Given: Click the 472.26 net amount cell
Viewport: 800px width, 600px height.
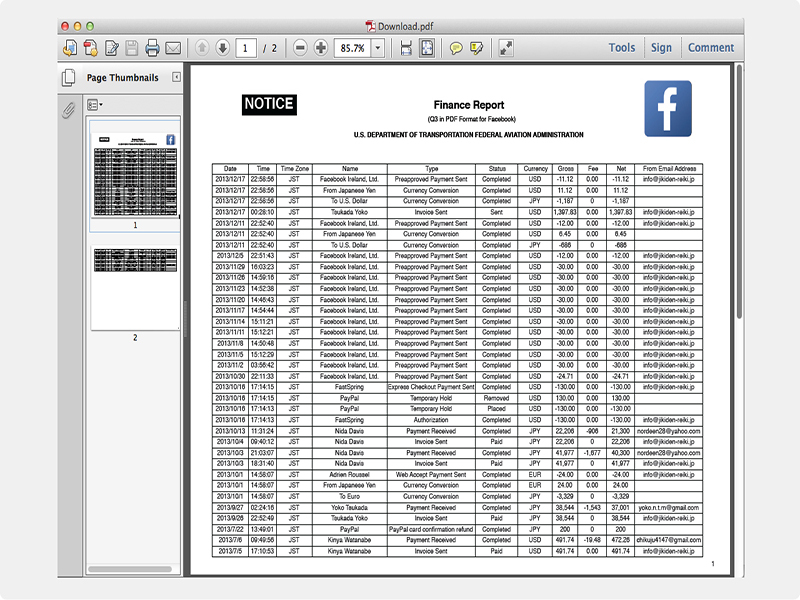Looking at the screenshot, I should pyautogui.click(x=620, y=540).
